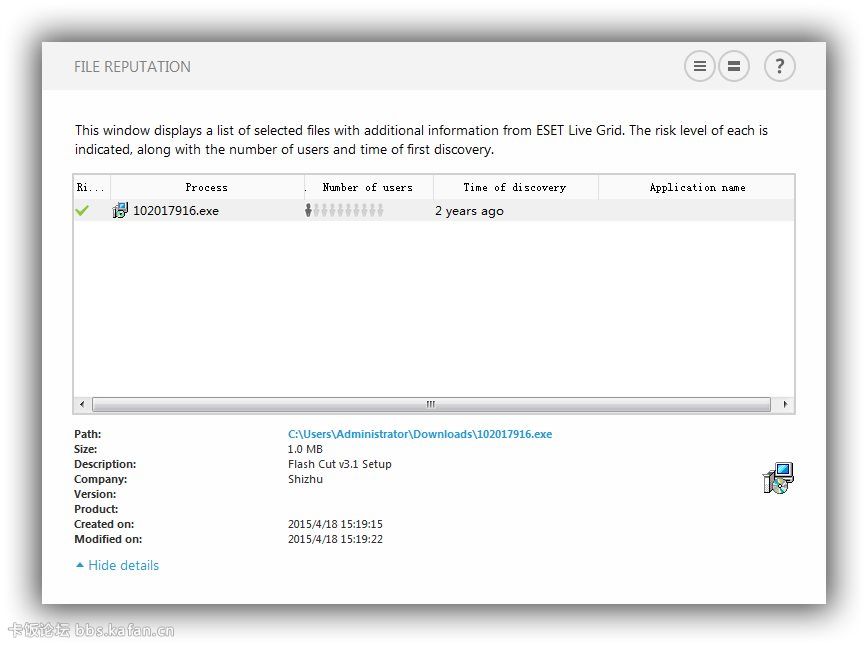Click the modified date 2015/4/18 15:19:22
Viewport: 868px width, 646px height.
335,539
